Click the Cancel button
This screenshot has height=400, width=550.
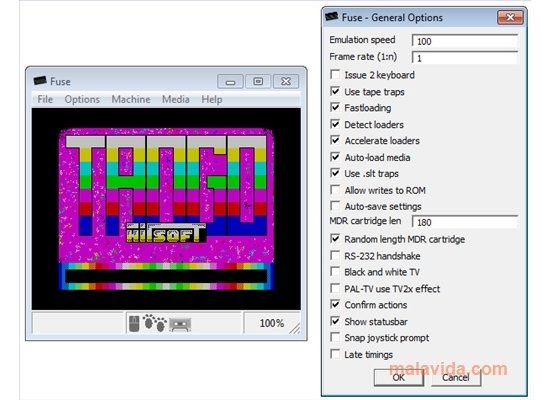point(456,378)
